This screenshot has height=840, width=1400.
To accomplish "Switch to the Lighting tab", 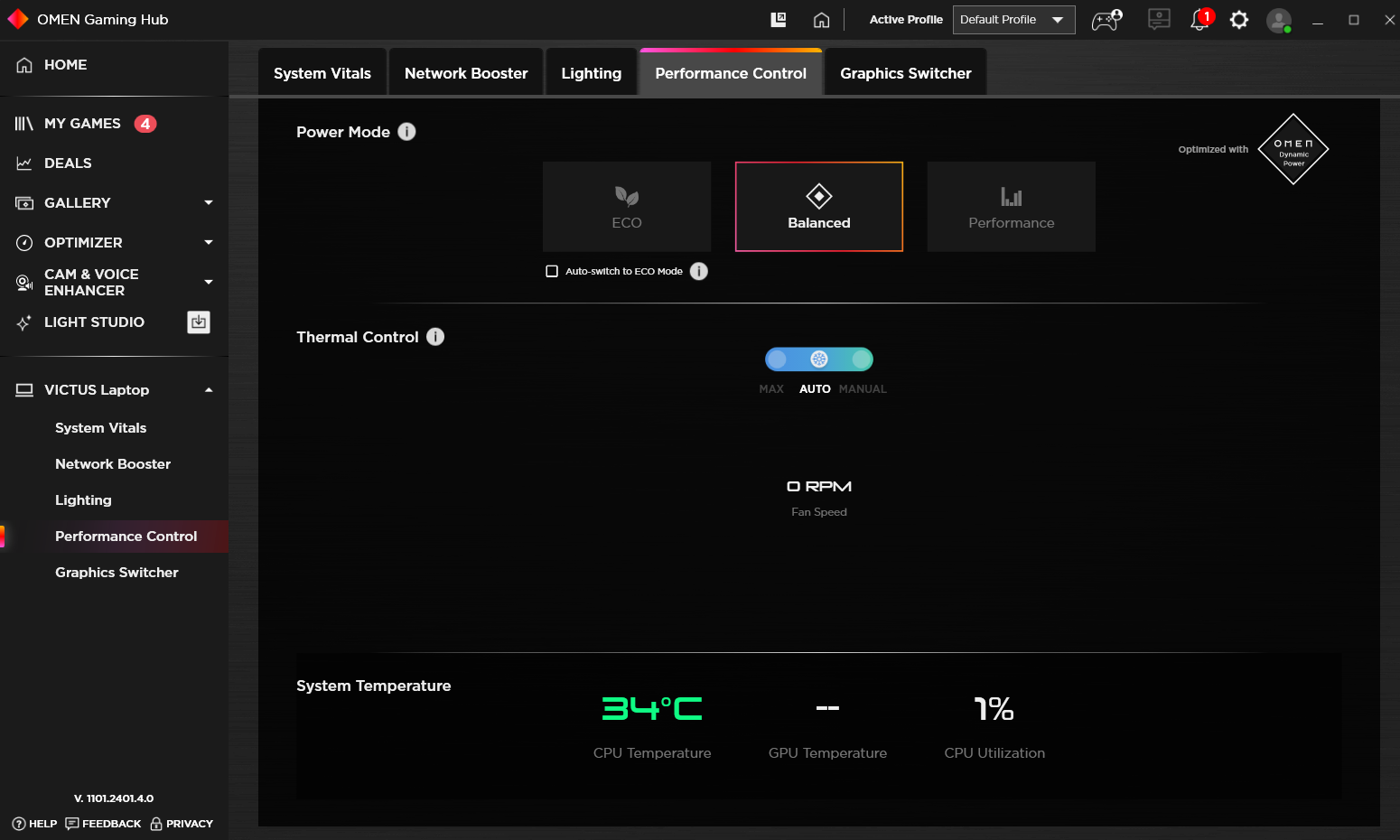I will 592,73.
